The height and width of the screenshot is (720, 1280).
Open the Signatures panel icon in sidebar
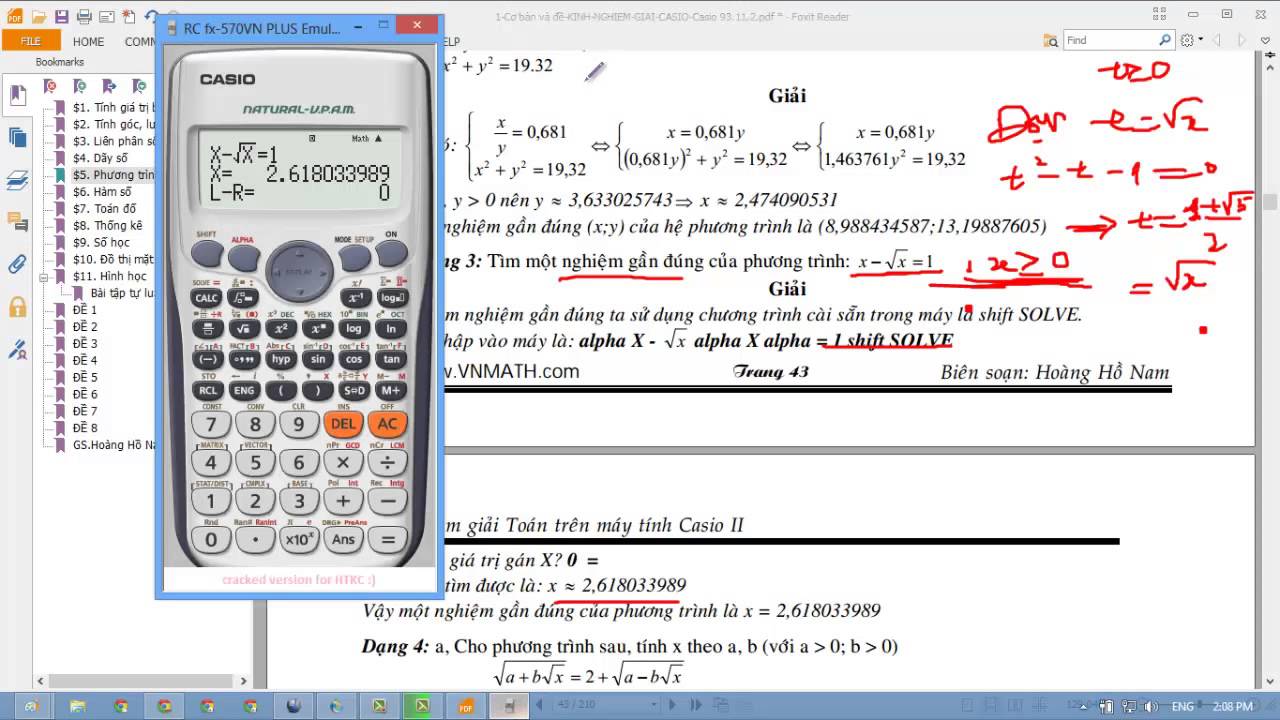pyautogui.click(x=17, y=349)
